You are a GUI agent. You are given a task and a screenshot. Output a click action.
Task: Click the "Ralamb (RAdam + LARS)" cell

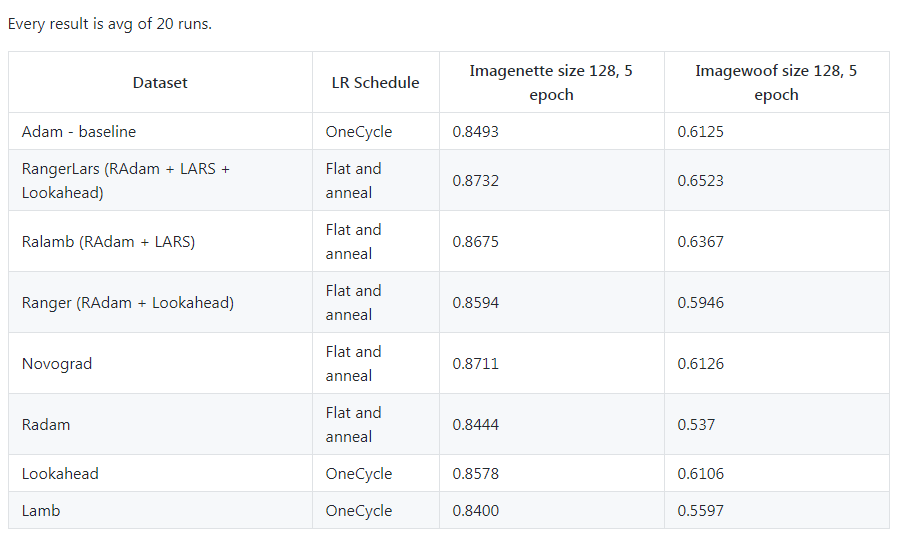coord(108,241)
